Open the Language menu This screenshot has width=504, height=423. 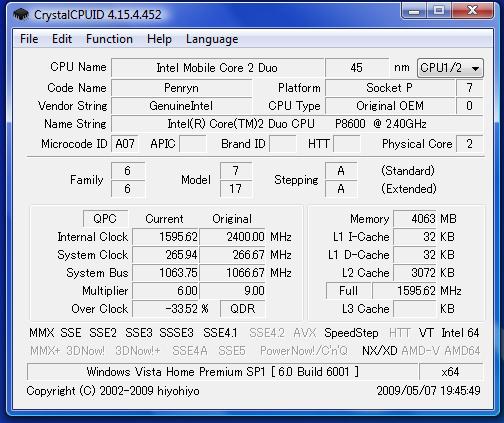click(x=212, y=39)
